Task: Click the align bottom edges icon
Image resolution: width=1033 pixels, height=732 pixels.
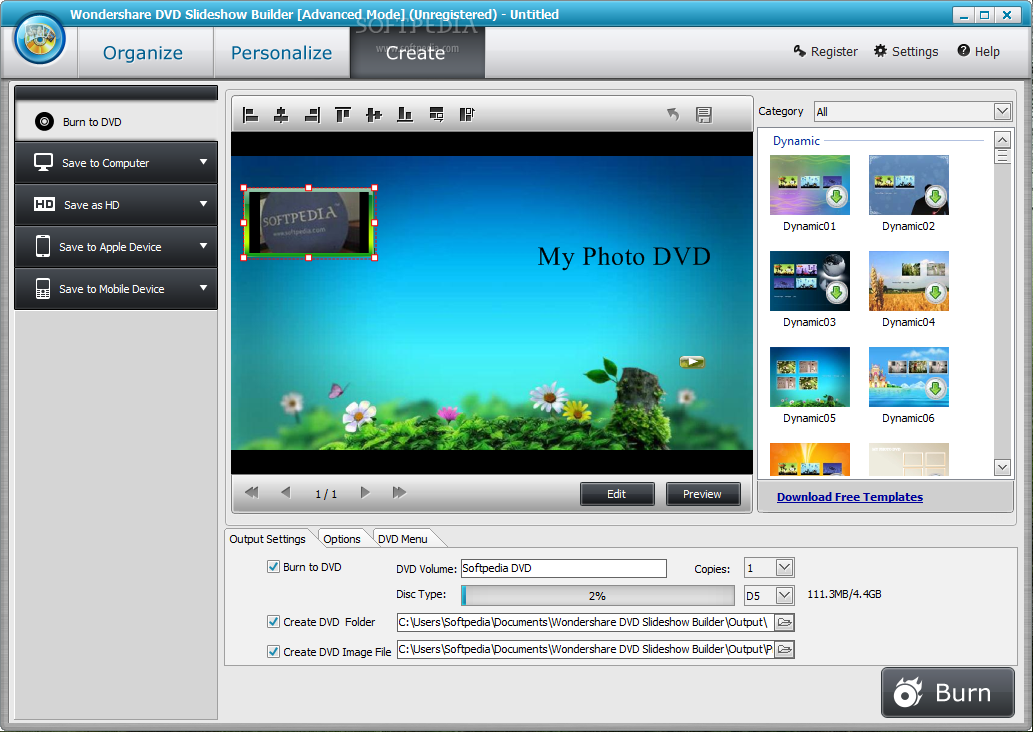Action: [405, 115]
